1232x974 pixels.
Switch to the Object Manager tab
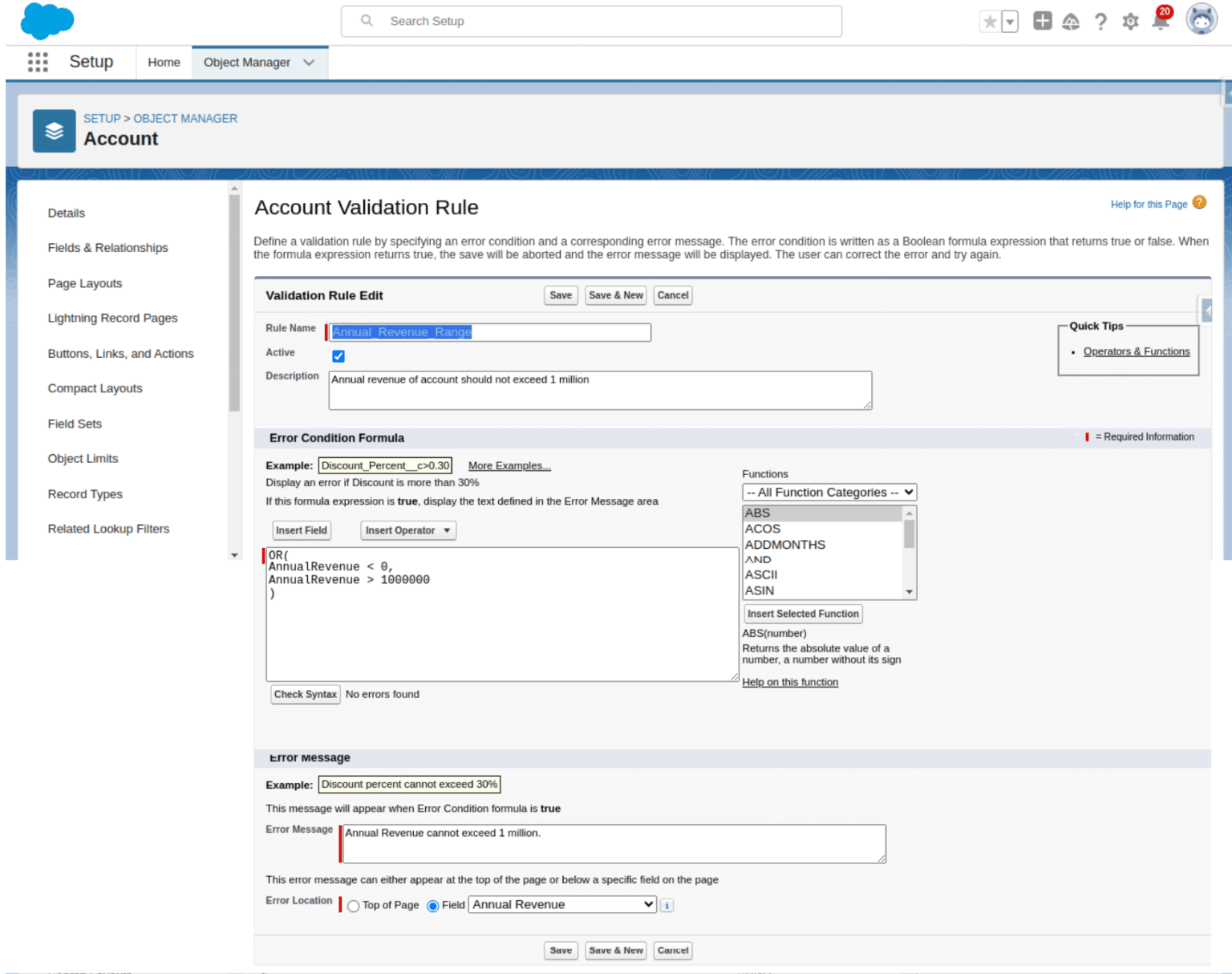247,62
